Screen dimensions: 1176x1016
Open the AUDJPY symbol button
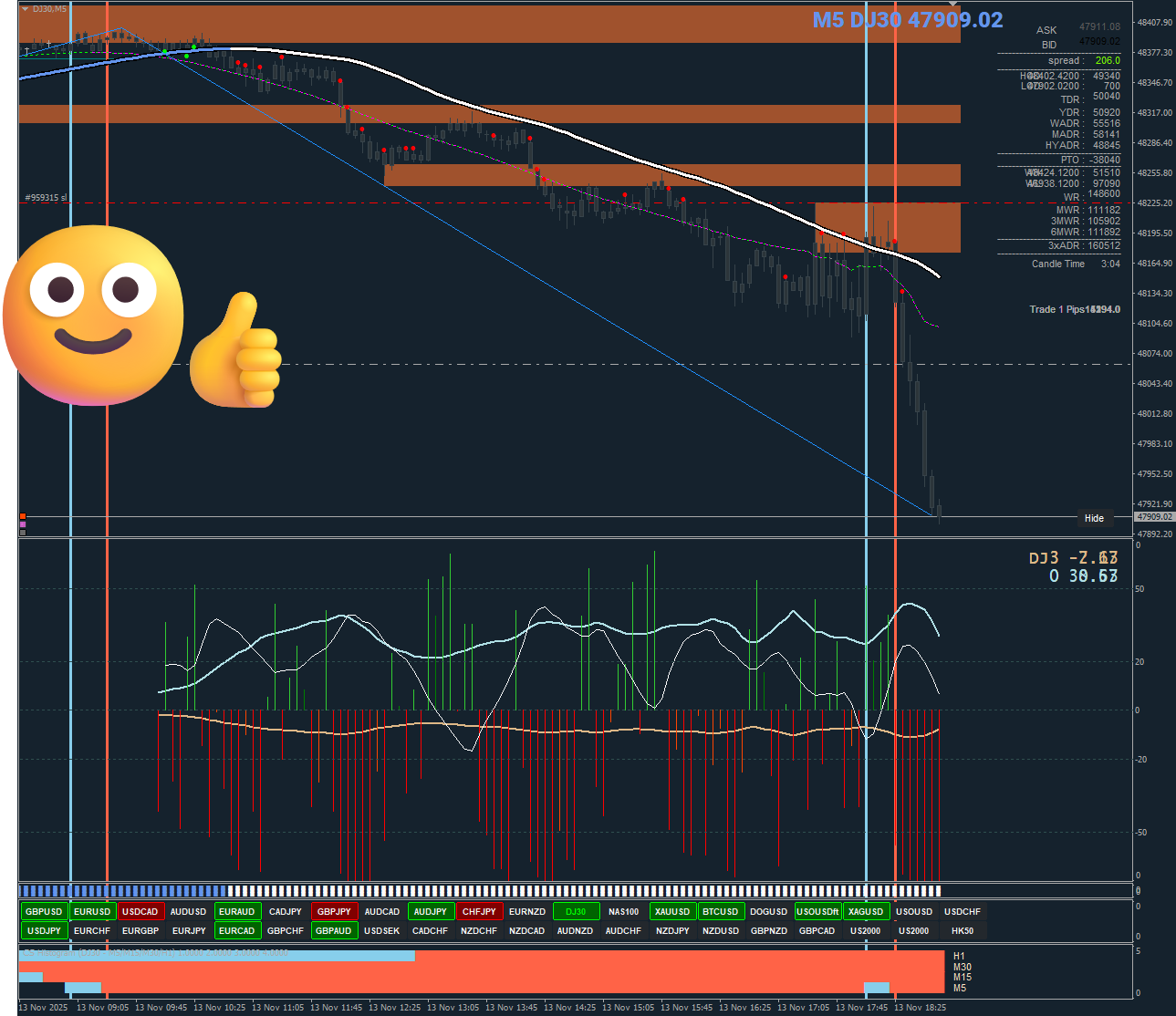[431, 912]
